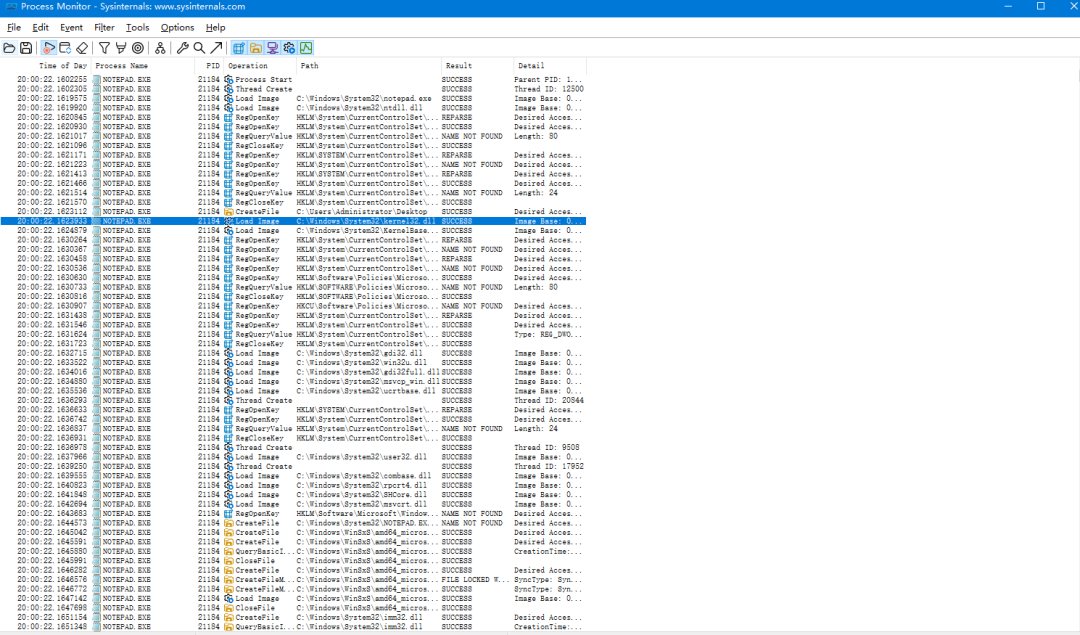Click the HKCU\Software\Policies path cell
Screen dimensions: 1080x635
coord(367,306)
